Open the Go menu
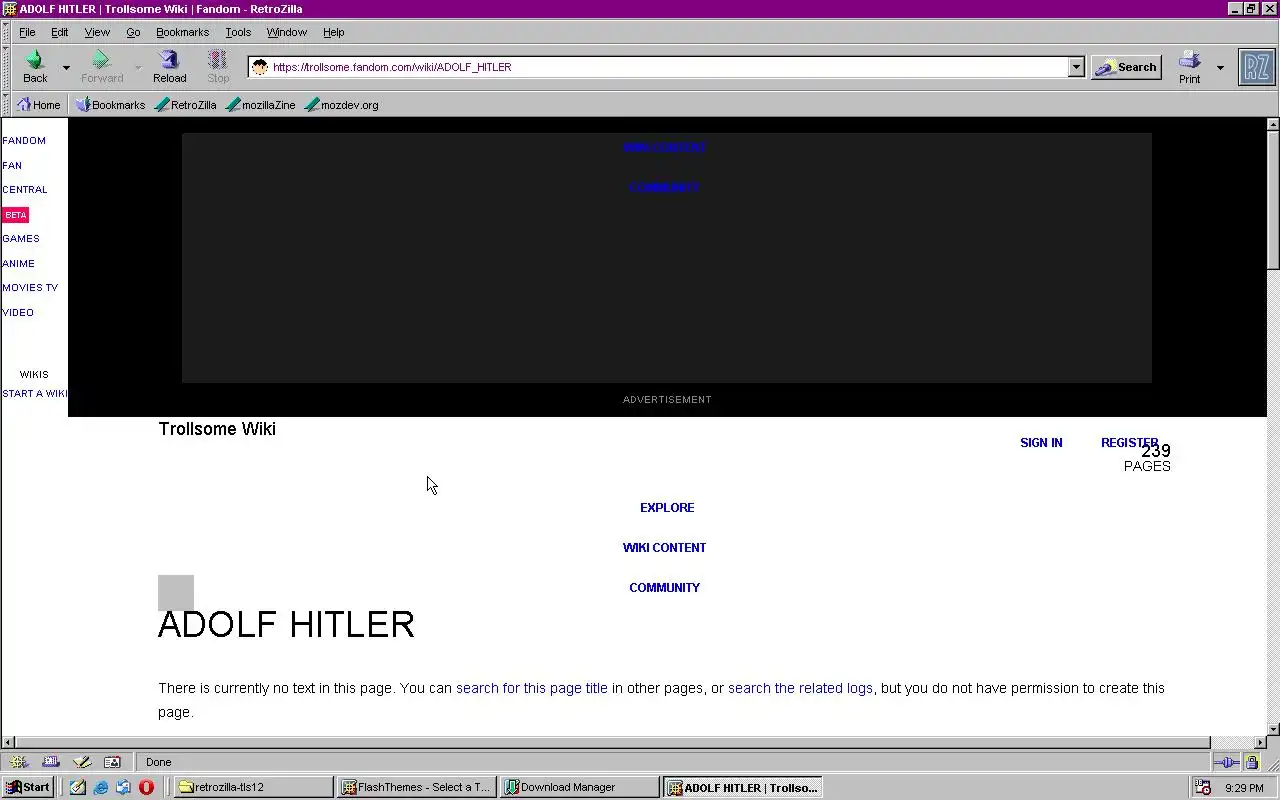Image resolution: width=1280 pixels, height=800 pixels. 133,32
